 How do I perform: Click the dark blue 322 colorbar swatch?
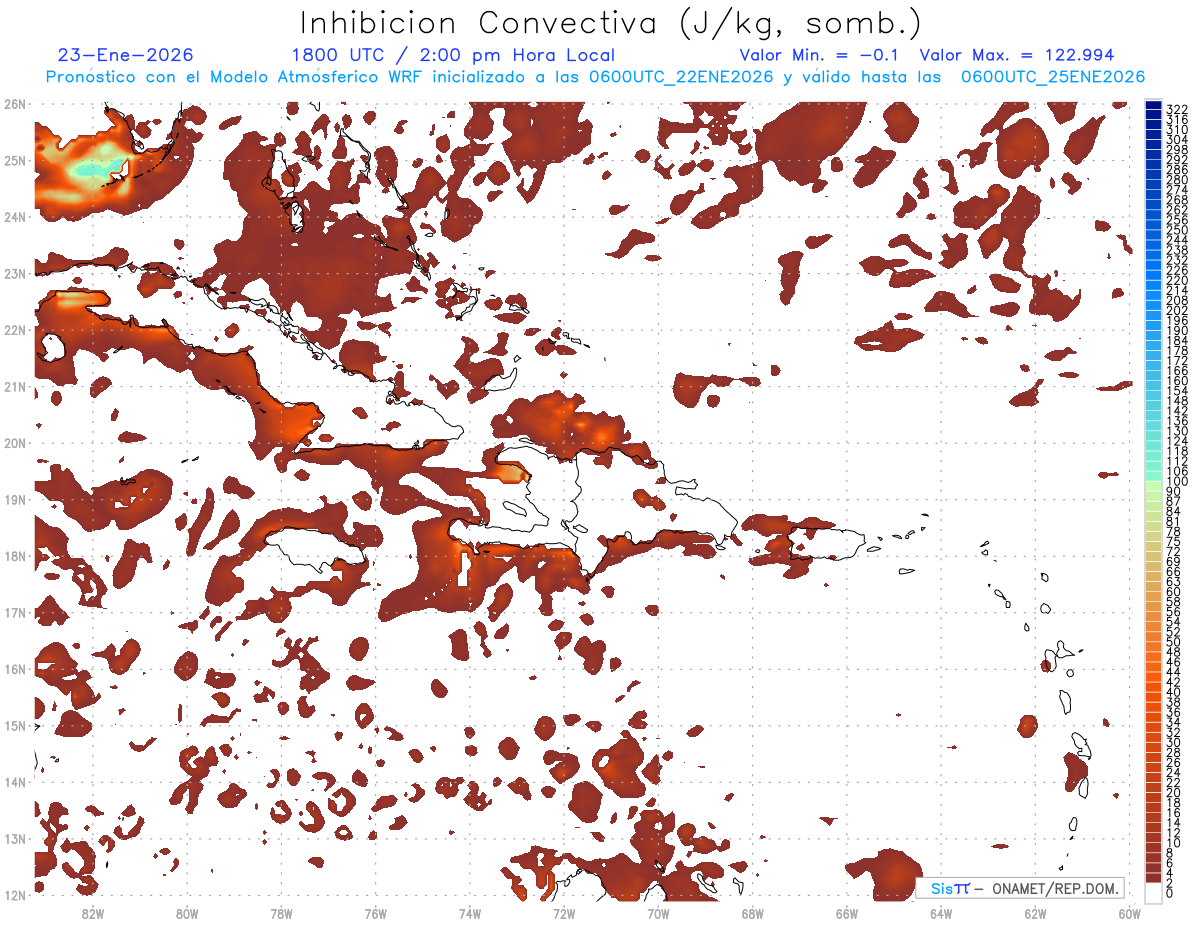(1154, 106)
